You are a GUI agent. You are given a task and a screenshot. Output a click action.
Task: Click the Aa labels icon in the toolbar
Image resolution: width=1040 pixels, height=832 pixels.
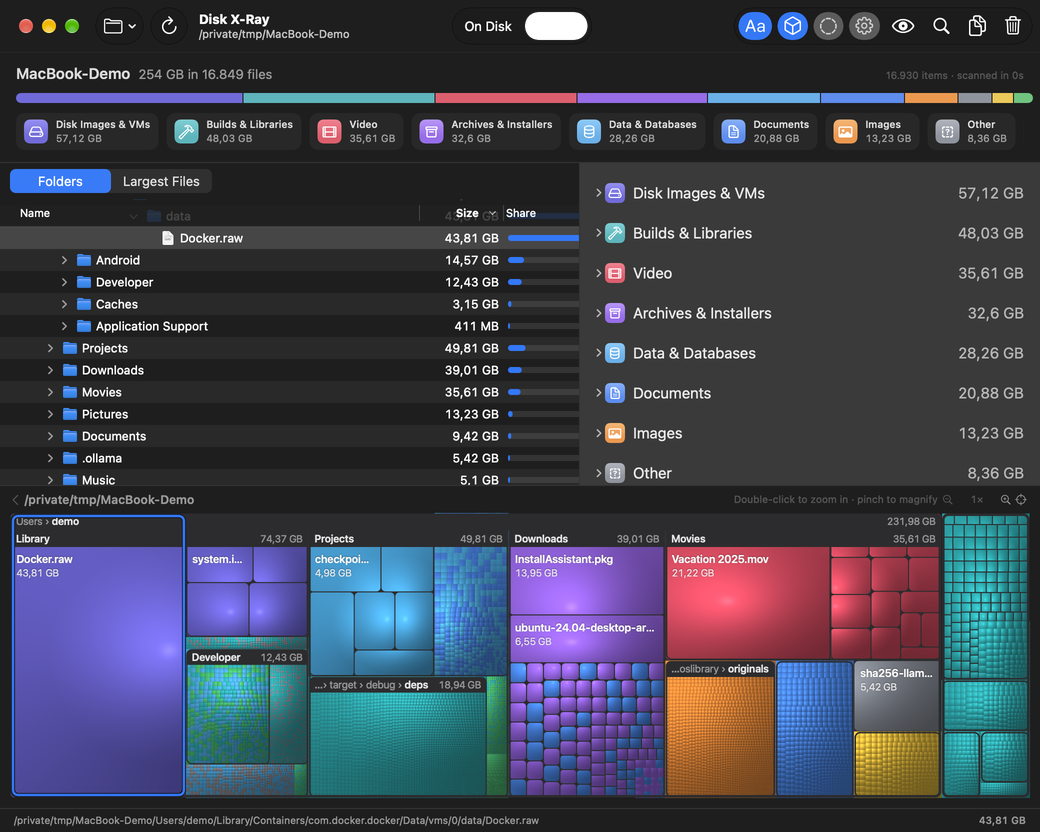pos(755,27)
